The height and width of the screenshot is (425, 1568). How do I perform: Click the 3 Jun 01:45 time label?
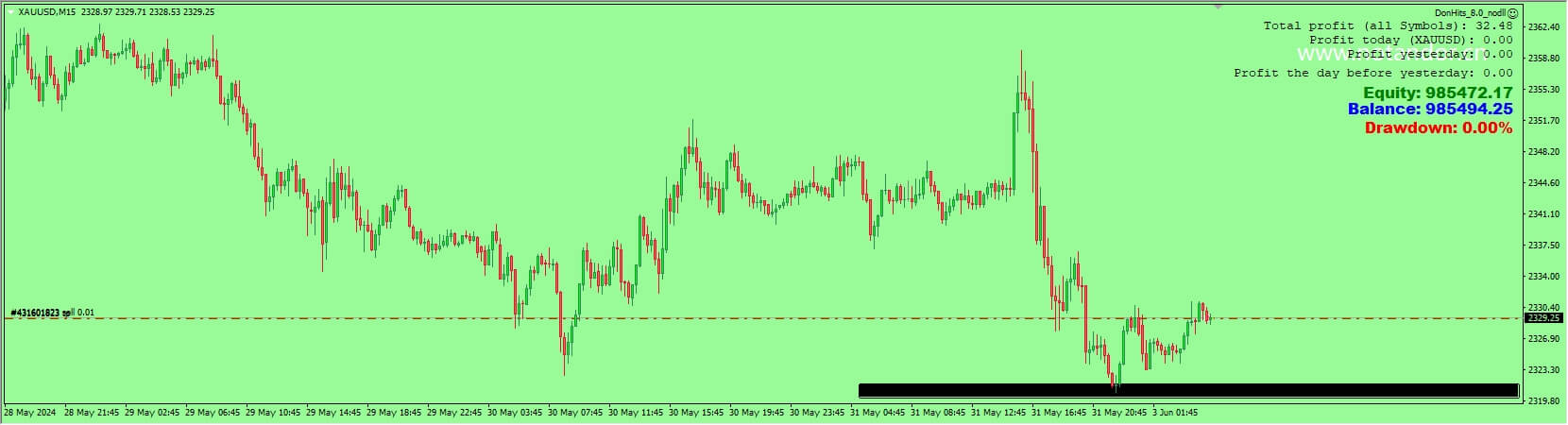pos(1175,413)
